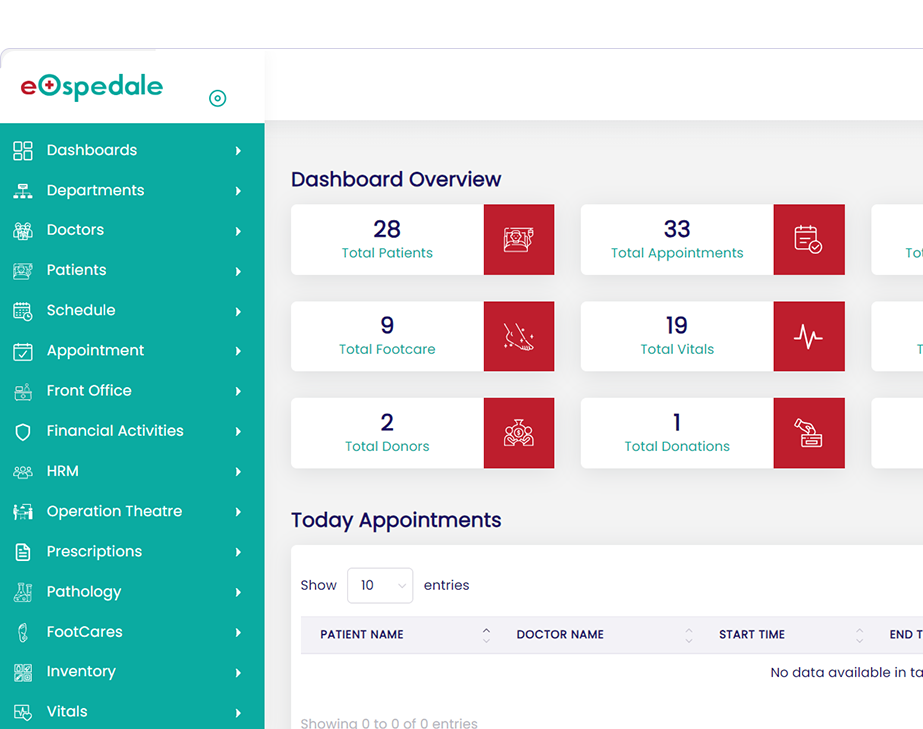Click the Total Appointments calendar icon
This screenshot has height=729, width=923.
point(808,240)
